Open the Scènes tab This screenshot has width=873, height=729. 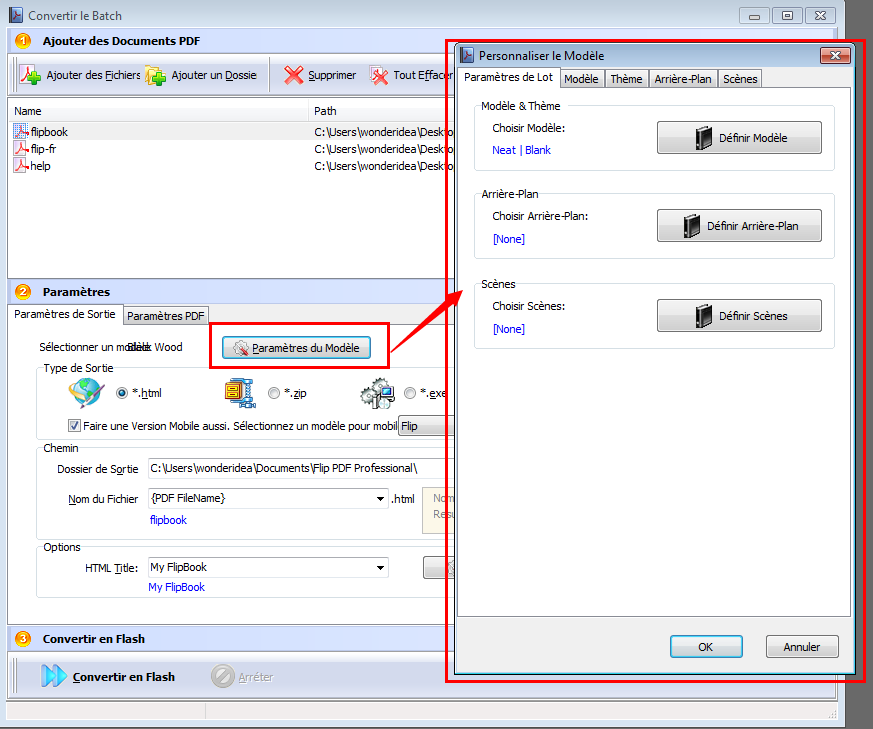click(x=740, y=79)
